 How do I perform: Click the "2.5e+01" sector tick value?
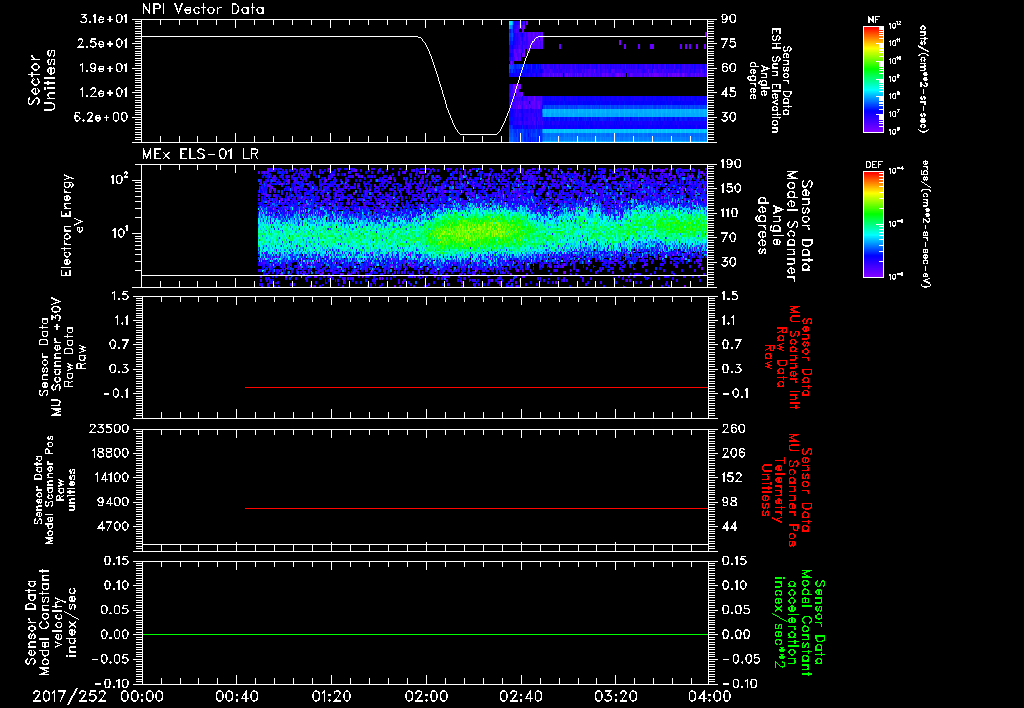[103, 43]
